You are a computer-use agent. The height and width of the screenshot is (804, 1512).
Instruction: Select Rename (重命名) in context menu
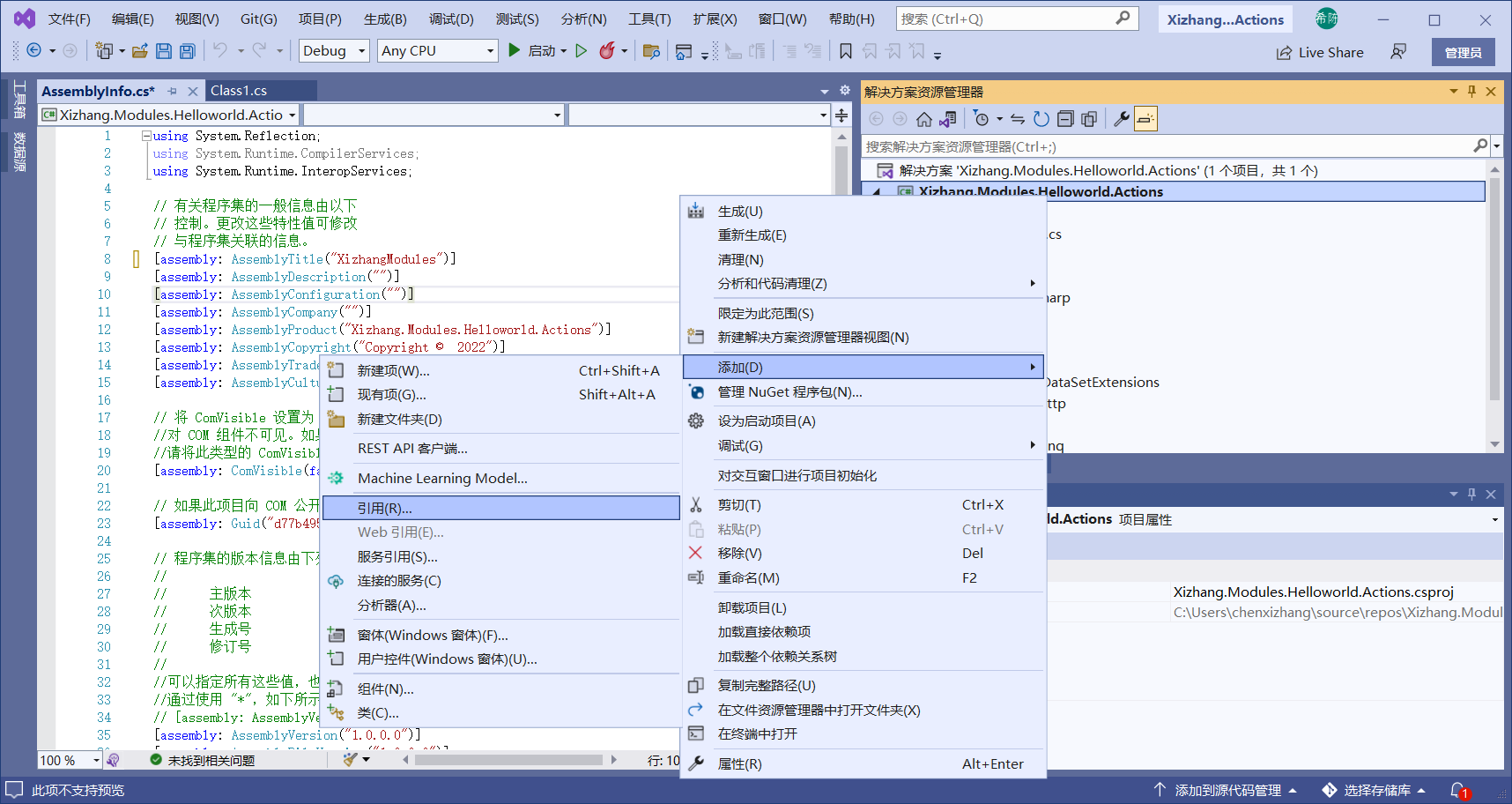[863, 578]
